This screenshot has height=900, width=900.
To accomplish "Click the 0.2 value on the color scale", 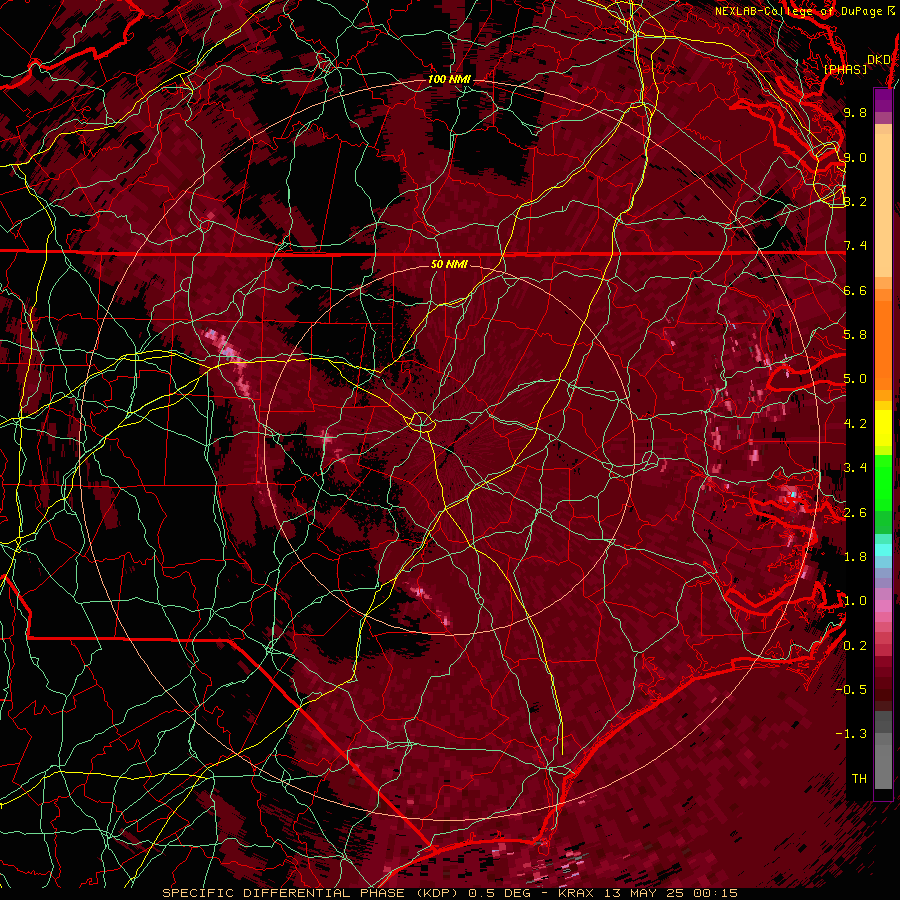I will pos(855,645).
